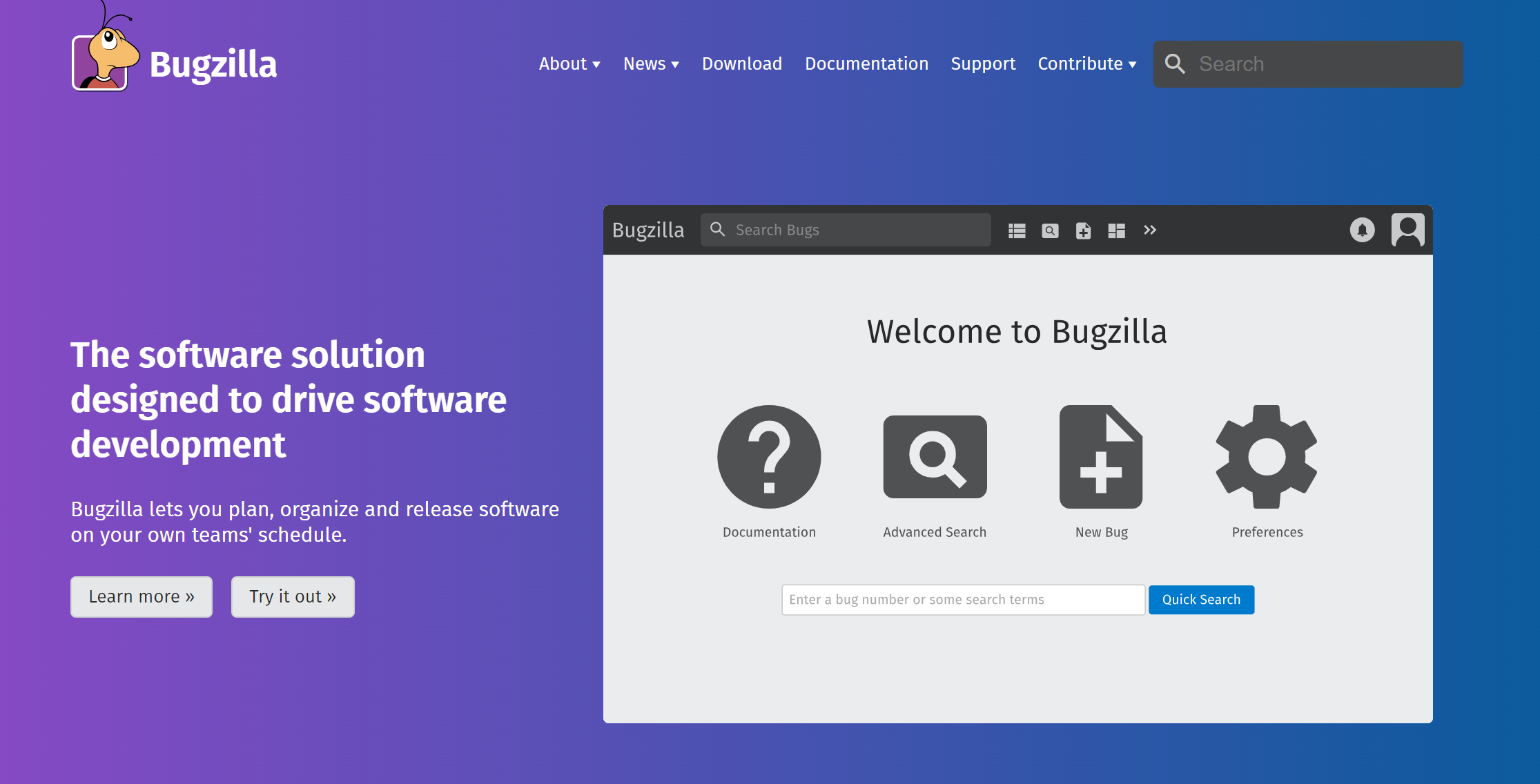Click the grid/dashboard icon in toolbar
This screenshot has width=1540, height=784.
(x=1116, y=230)
